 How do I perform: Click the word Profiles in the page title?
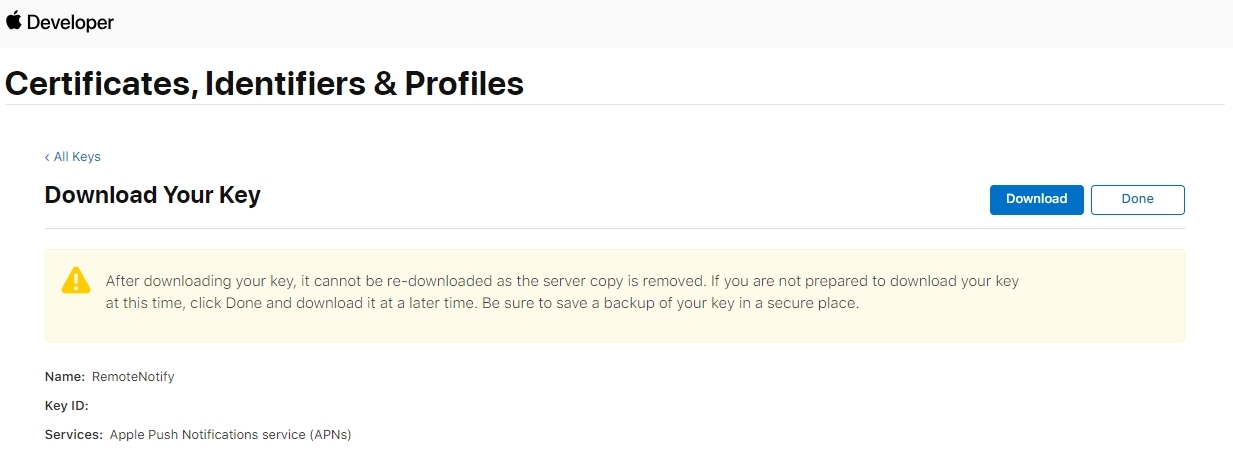464,83
